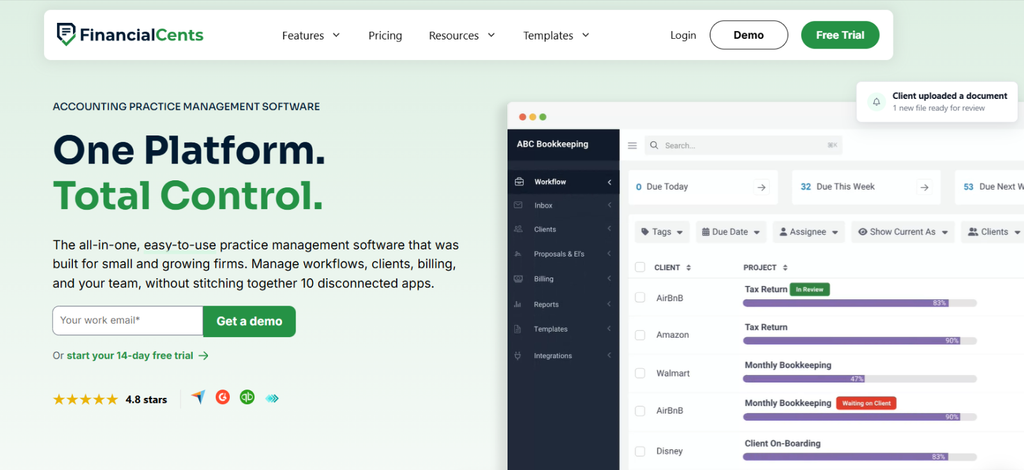
Task: Click the app Search field
Action: (743, 146)
